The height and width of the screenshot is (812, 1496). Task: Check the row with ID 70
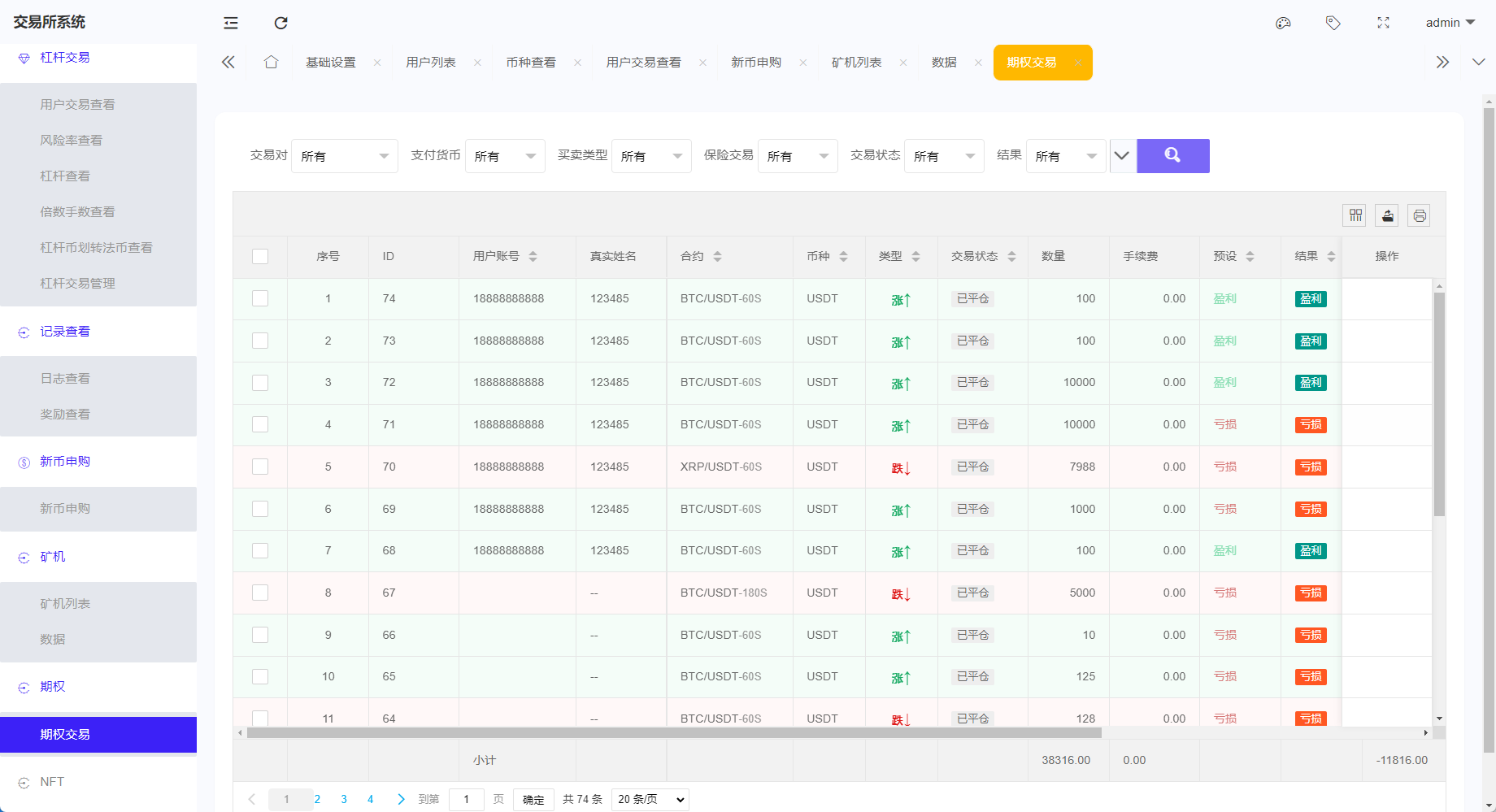point(260,467)
